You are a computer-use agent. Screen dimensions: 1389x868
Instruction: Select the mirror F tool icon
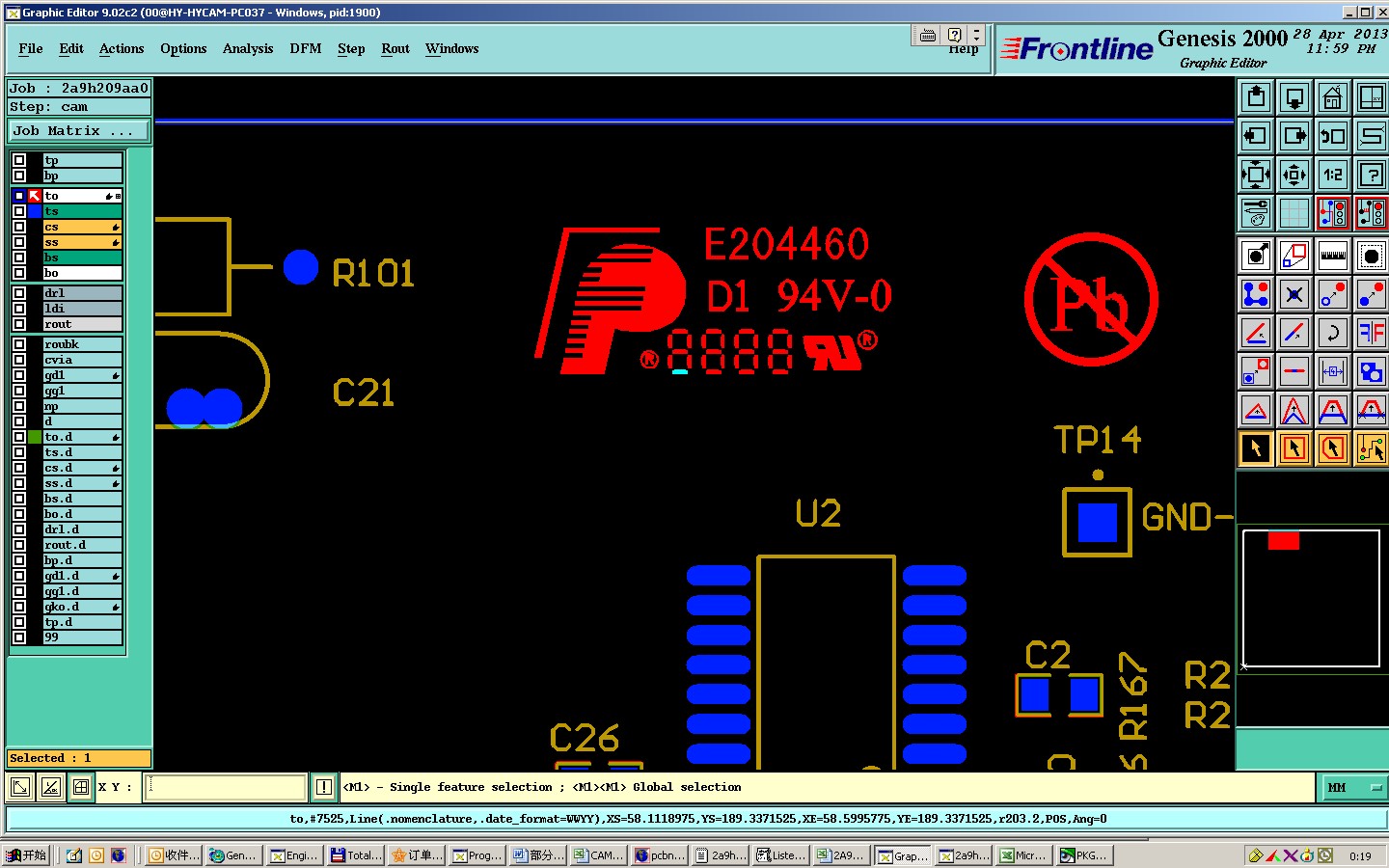coord(1371,333)
